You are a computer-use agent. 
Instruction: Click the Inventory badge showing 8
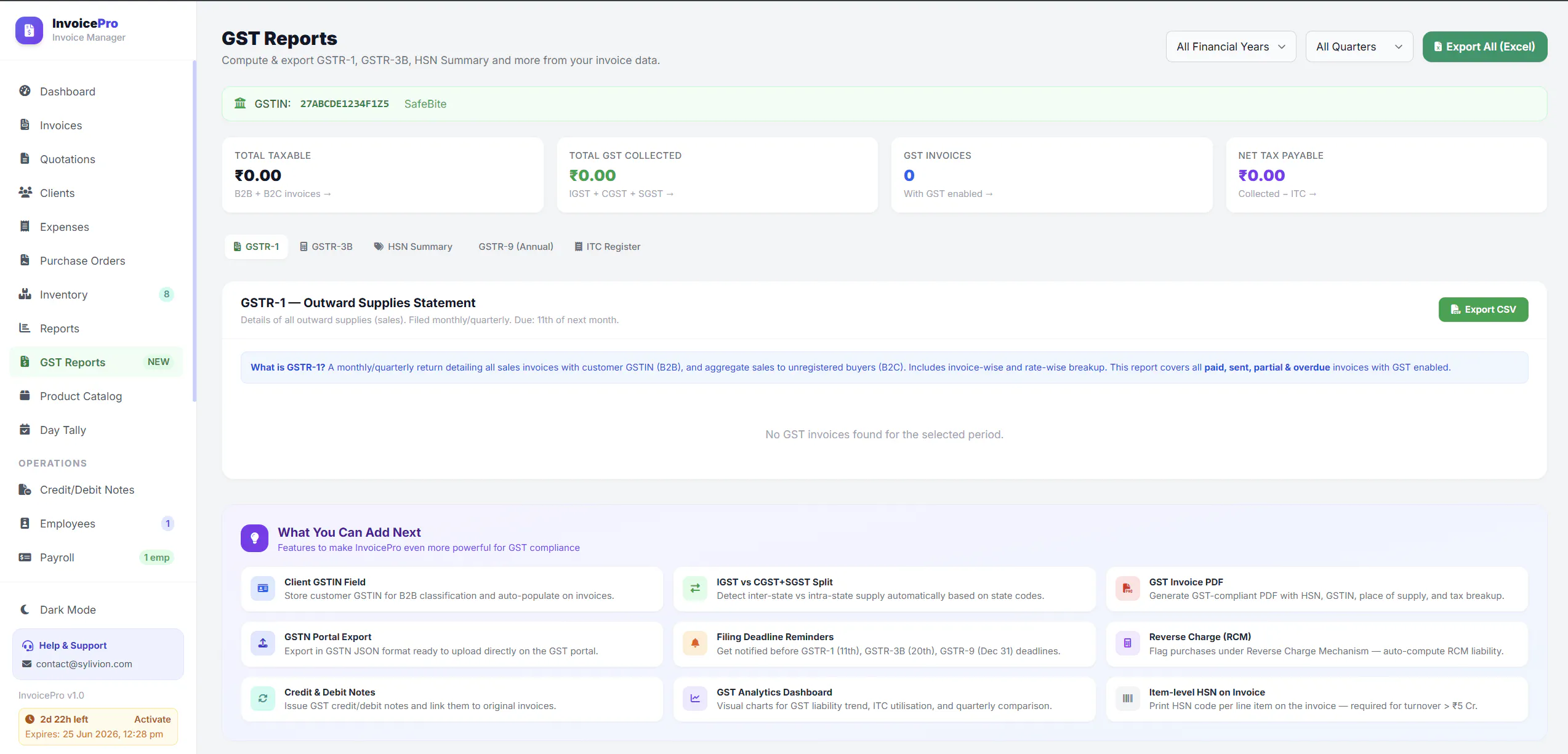(166, 294)
